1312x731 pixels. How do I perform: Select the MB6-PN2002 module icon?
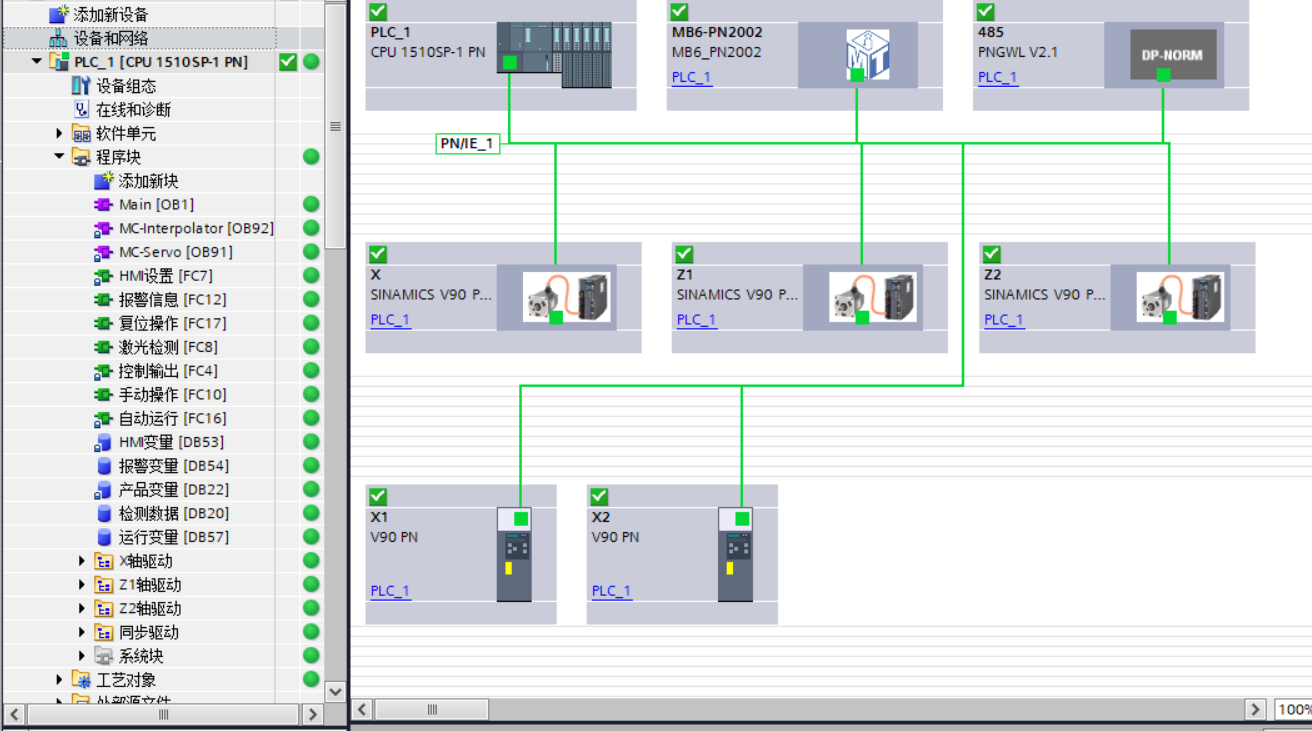click(867, 55)
